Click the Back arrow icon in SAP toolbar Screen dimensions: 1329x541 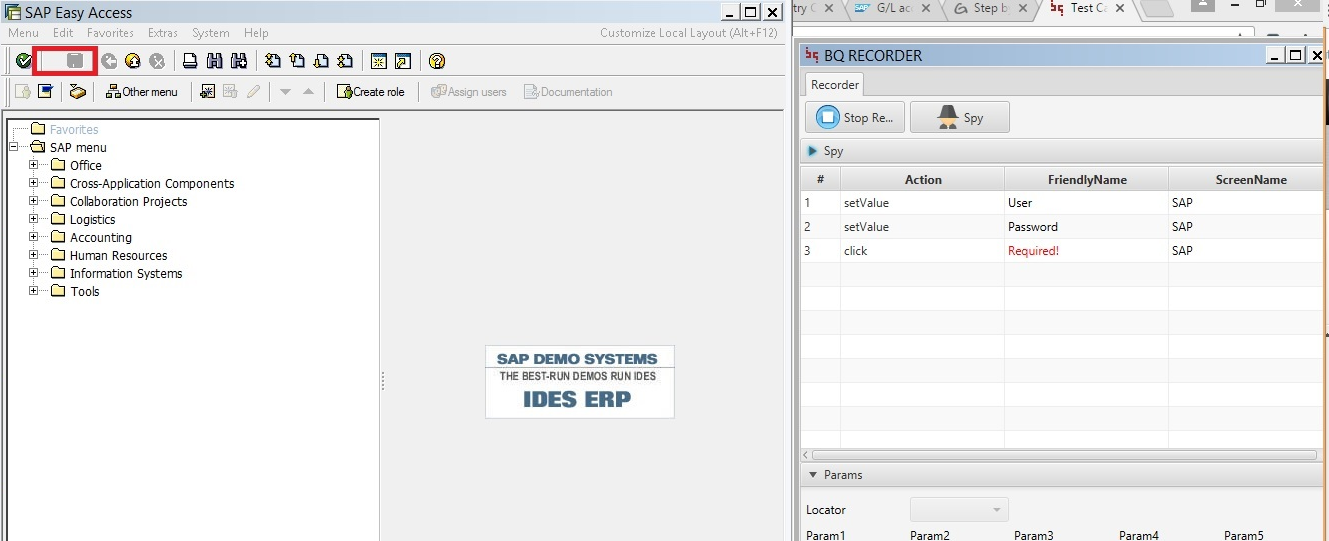pos(109,61)
